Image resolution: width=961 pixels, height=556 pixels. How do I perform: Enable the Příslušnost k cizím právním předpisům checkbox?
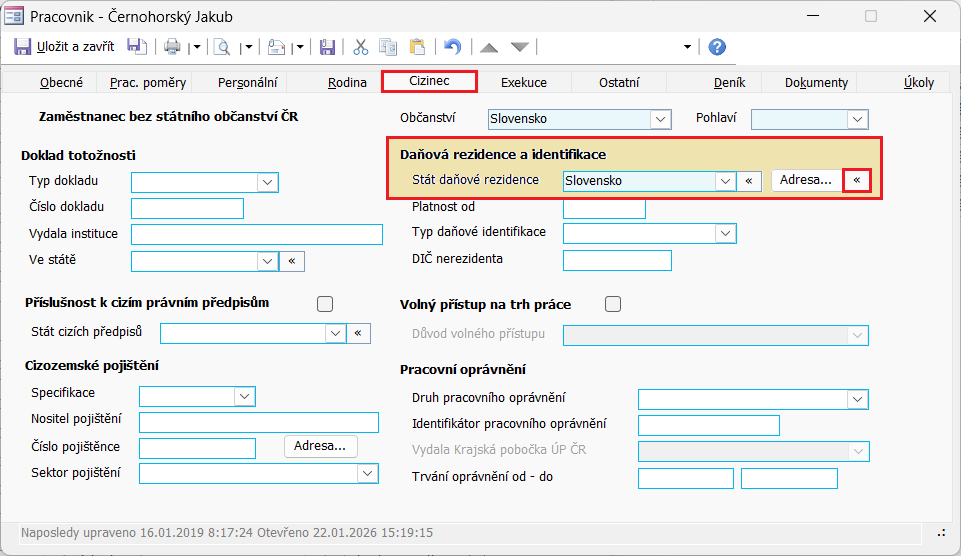[324, 304]
